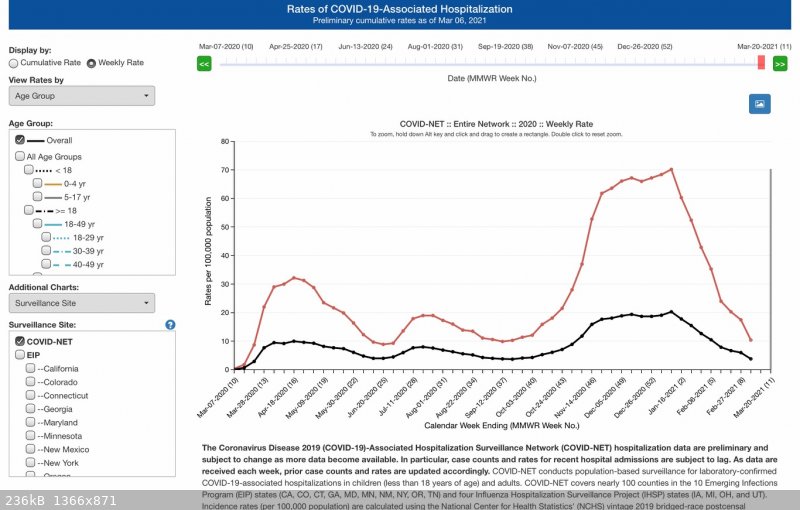Select the Connecticut site checkbox
Screen dimensions: 800x510
[x=30, y=395]
